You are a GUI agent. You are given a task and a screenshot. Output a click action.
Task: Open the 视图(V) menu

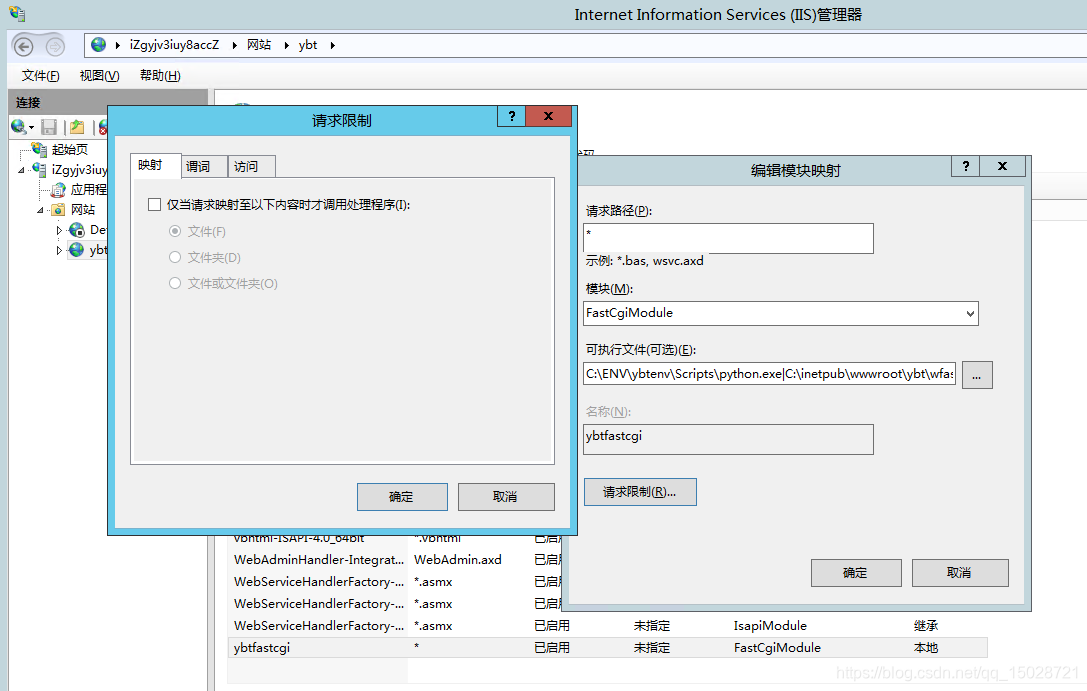pos(98,75)
